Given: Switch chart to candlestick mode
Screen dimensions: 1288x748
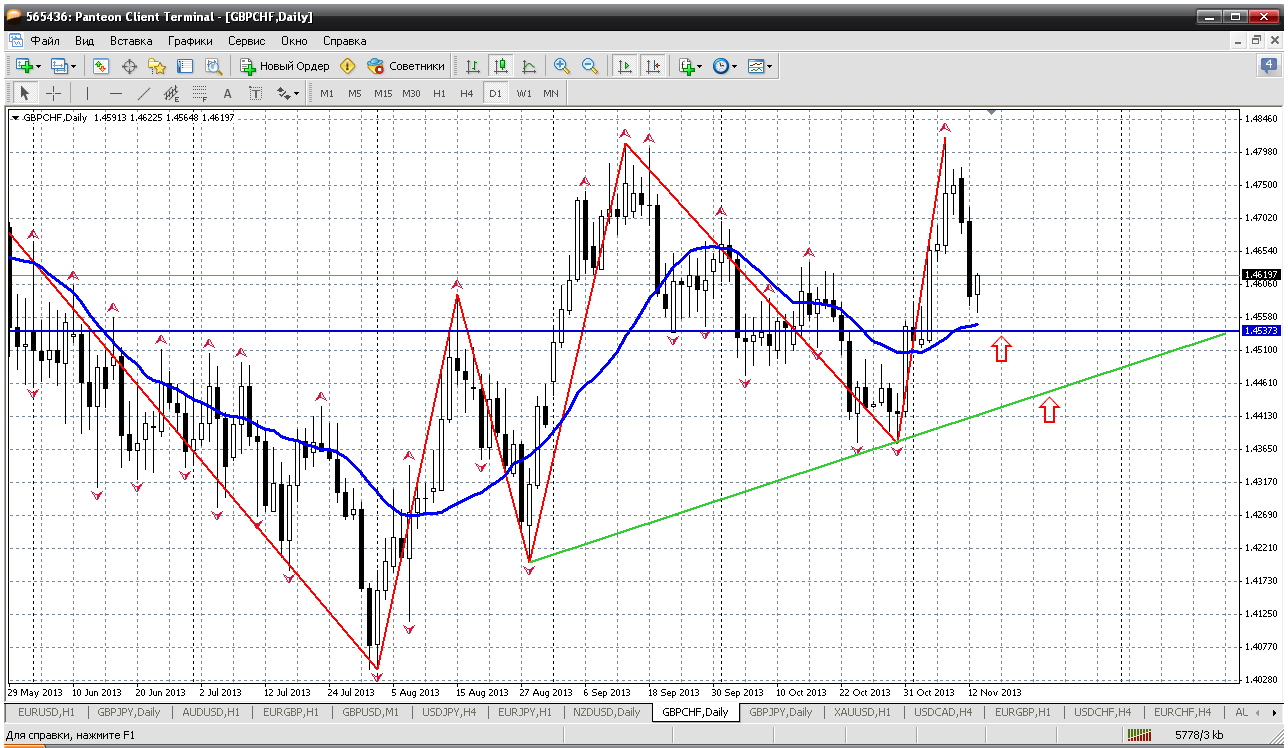Looking at the screenshot, I should pos(501,66).
